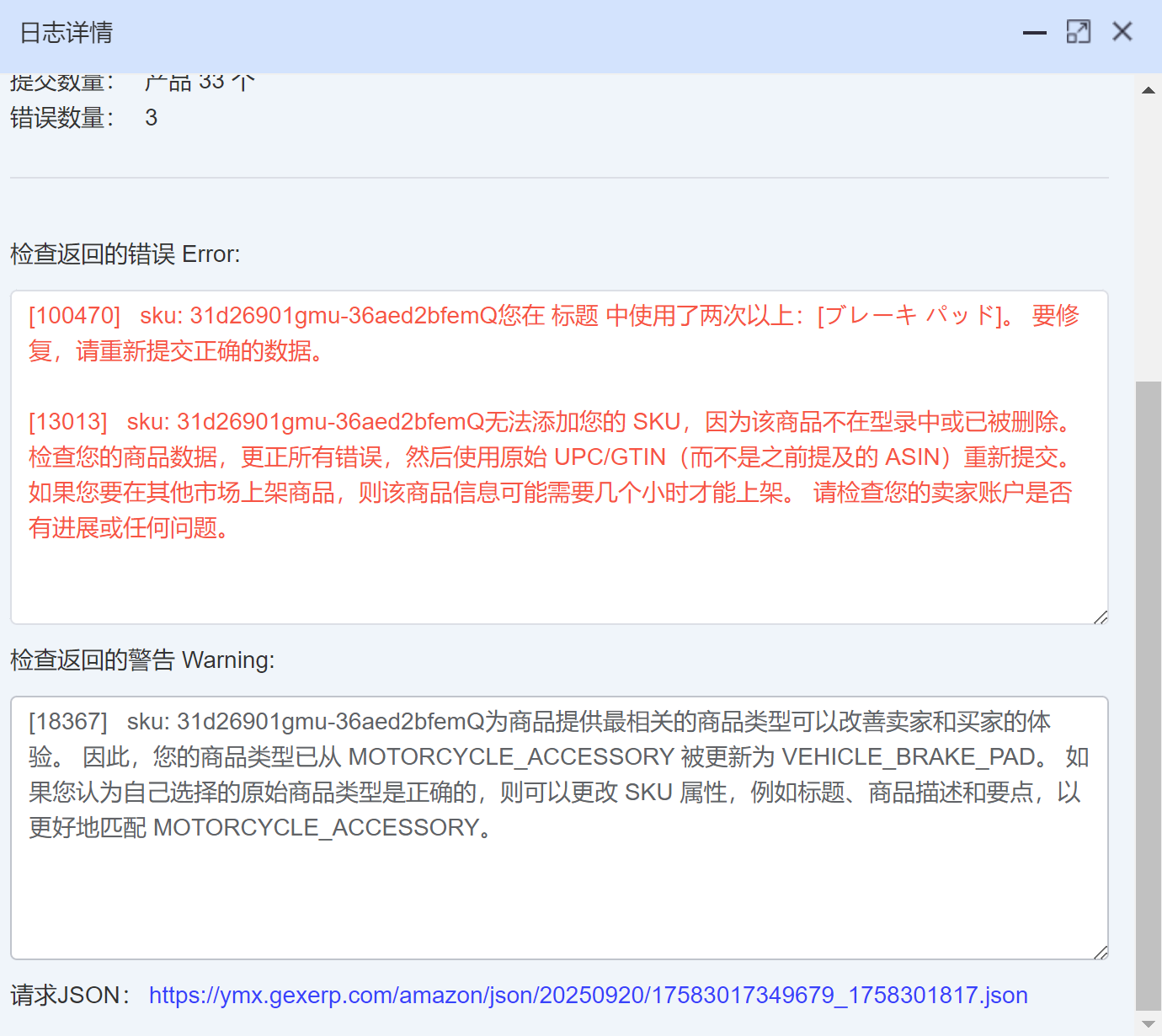Click the 检查返回的错误 Error heading

(125, 254)
